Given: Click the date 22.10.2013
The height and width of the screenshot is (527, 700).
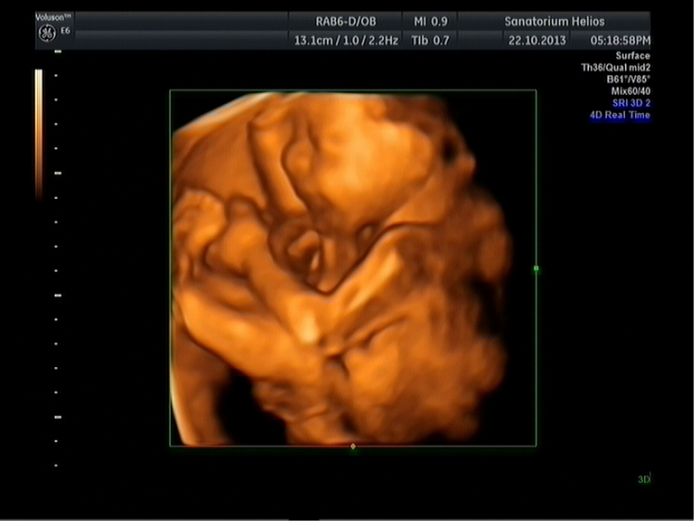Looking at the screenshot, I should 537,40.
